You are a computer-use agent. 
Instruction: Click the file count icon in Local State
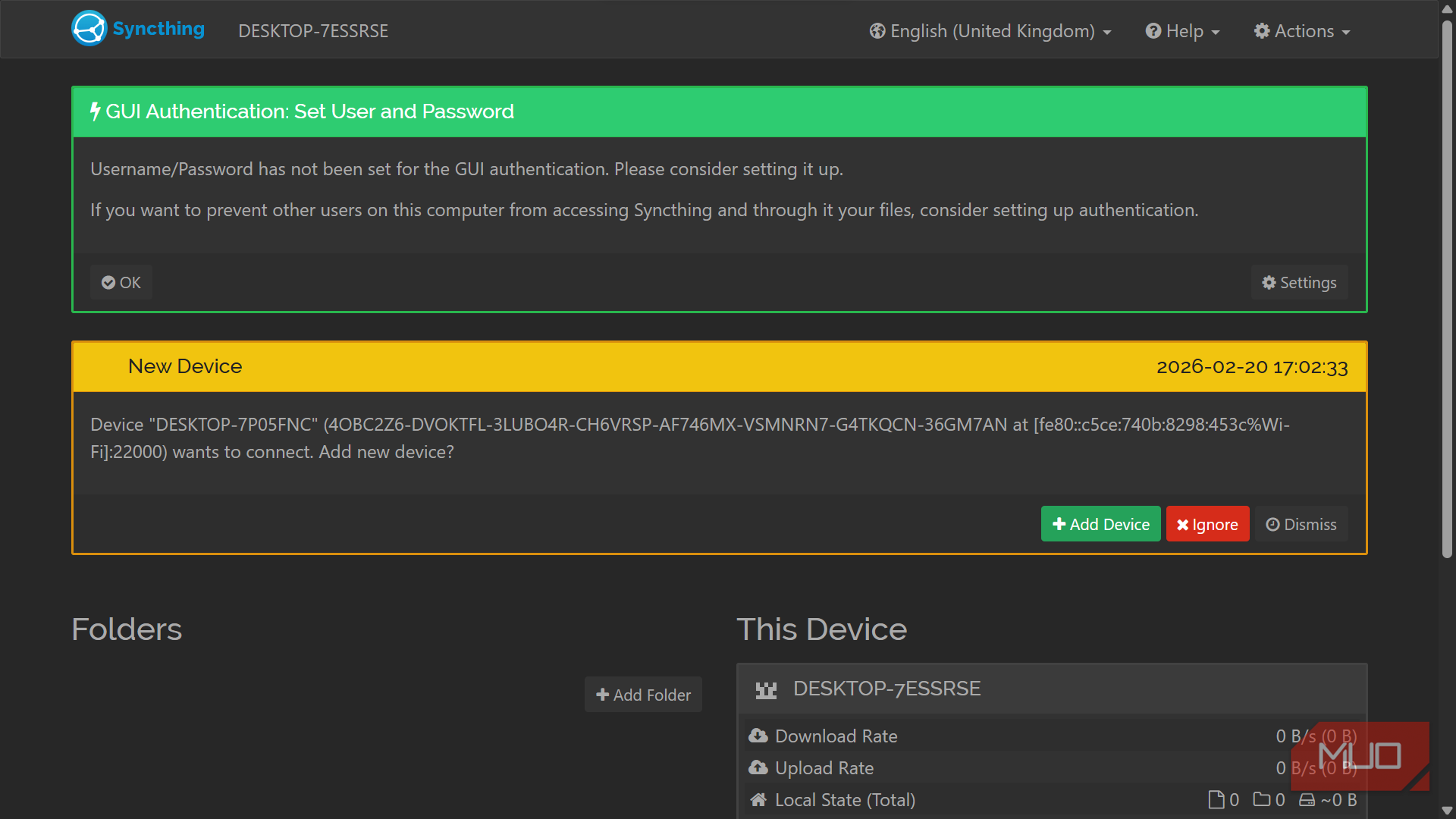coord(1216,799)
